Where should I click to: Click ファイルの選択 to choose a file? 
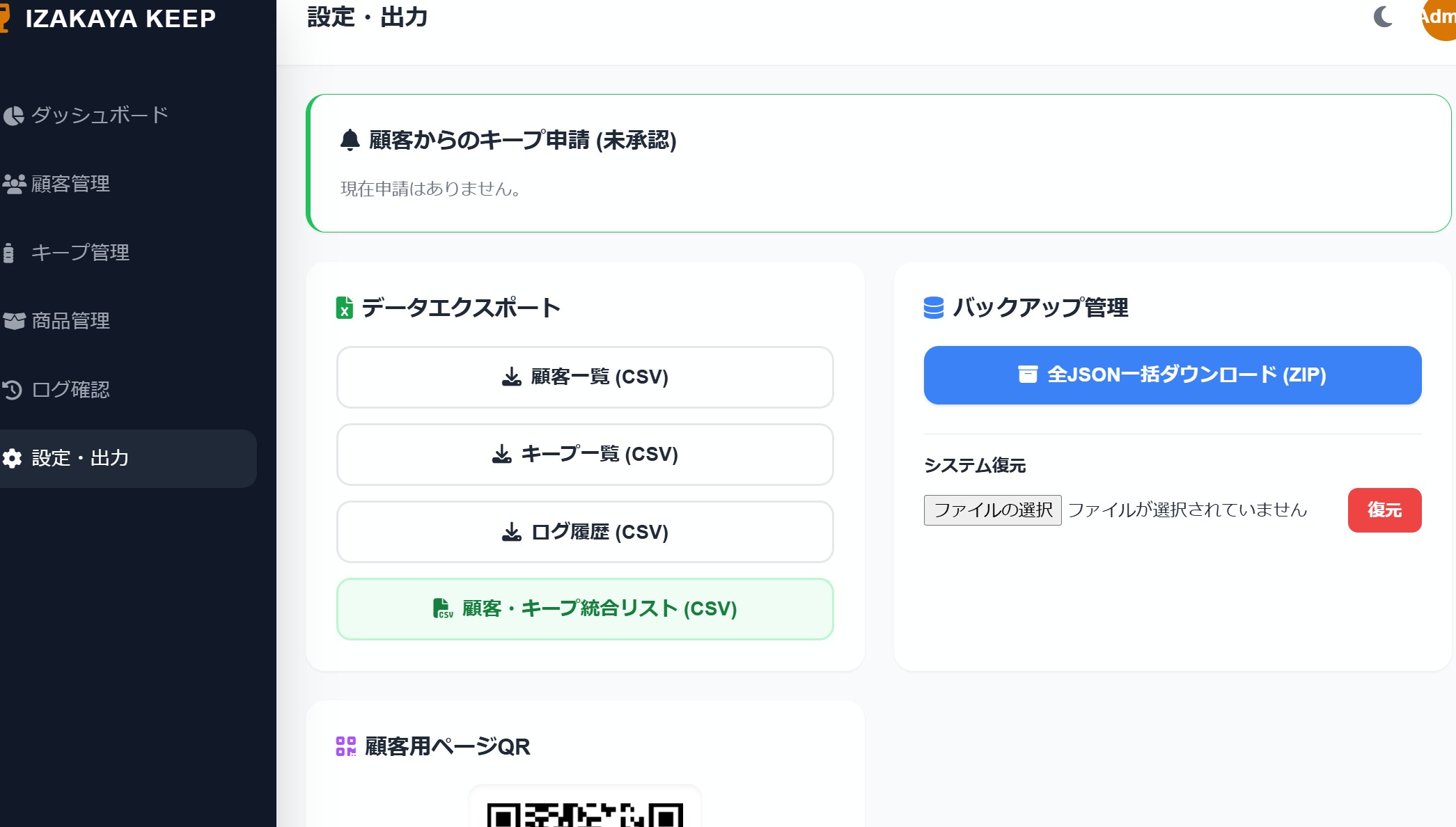tap(992, 510)
